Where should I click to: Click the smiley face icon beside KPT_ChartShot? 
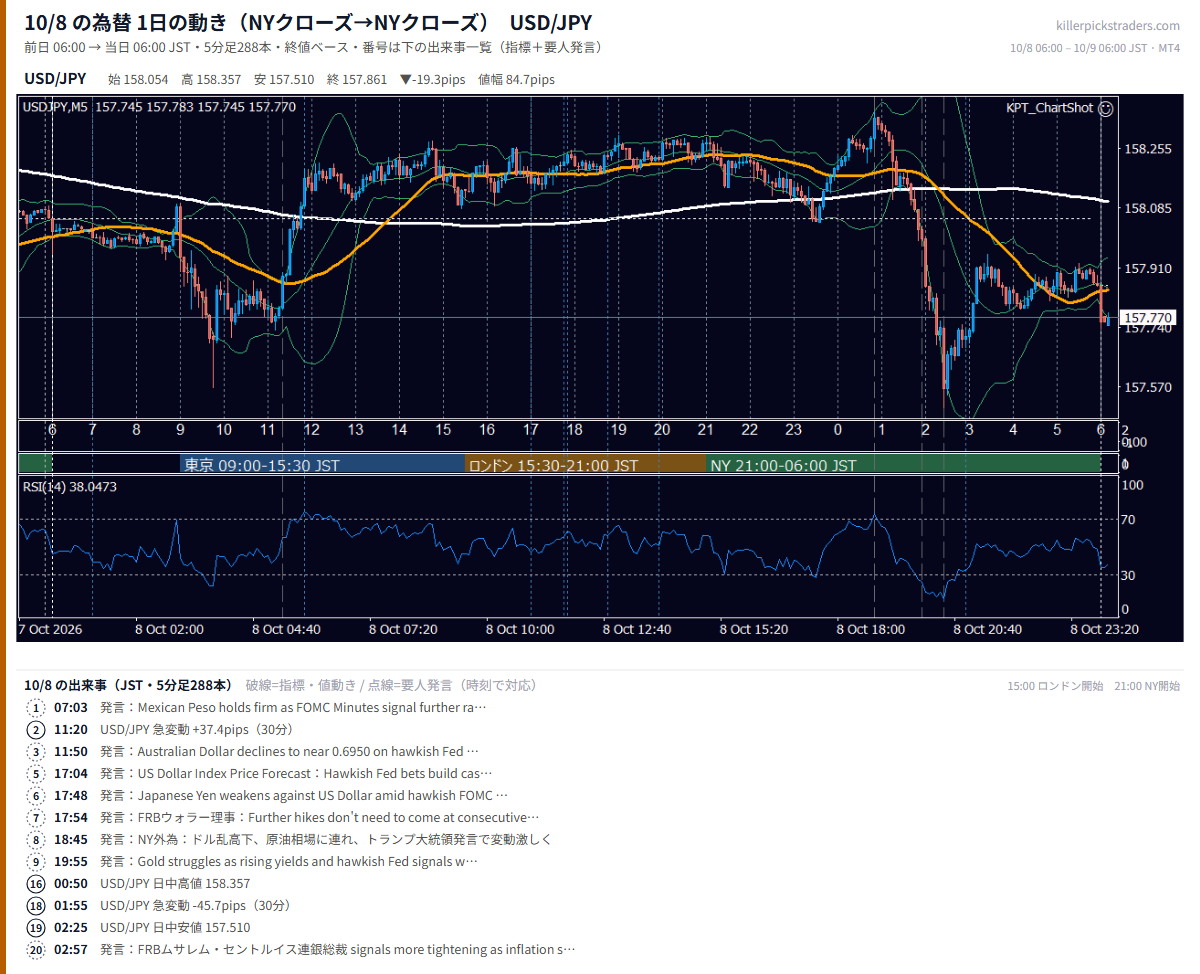[1105, 108]
